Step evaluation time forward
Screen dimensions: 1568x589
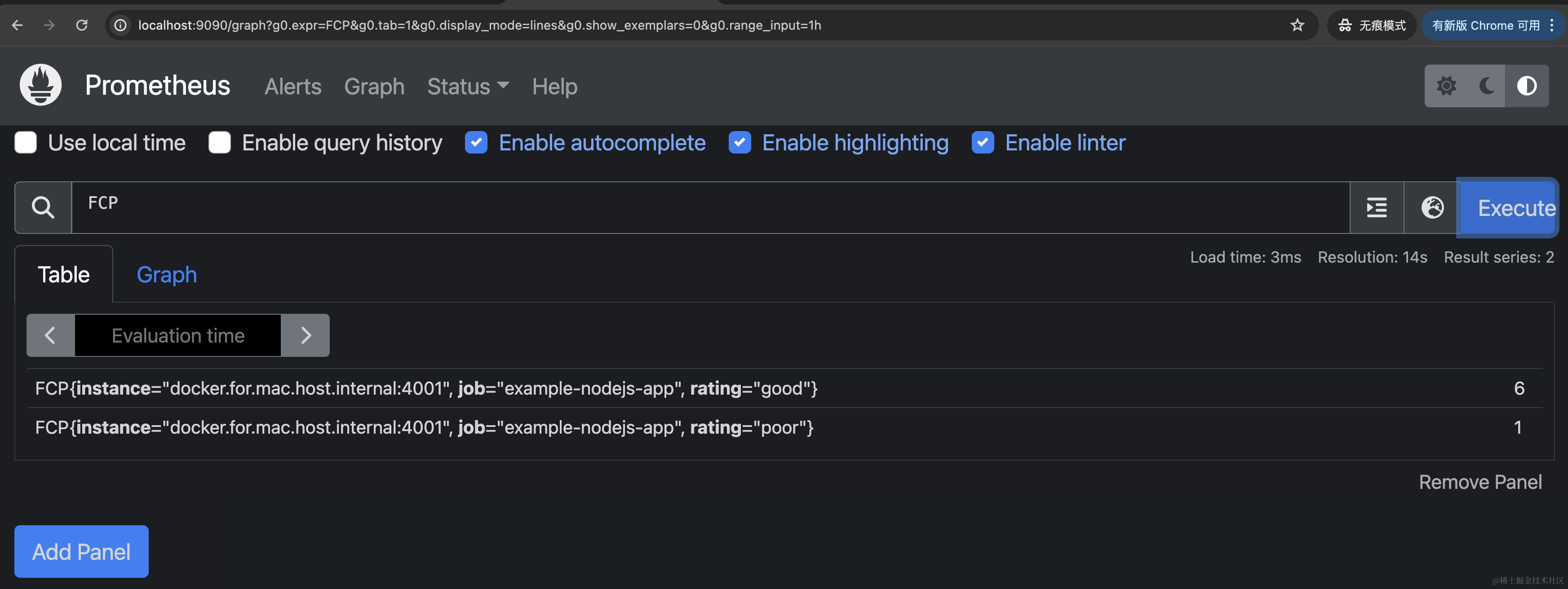(306, 335)
